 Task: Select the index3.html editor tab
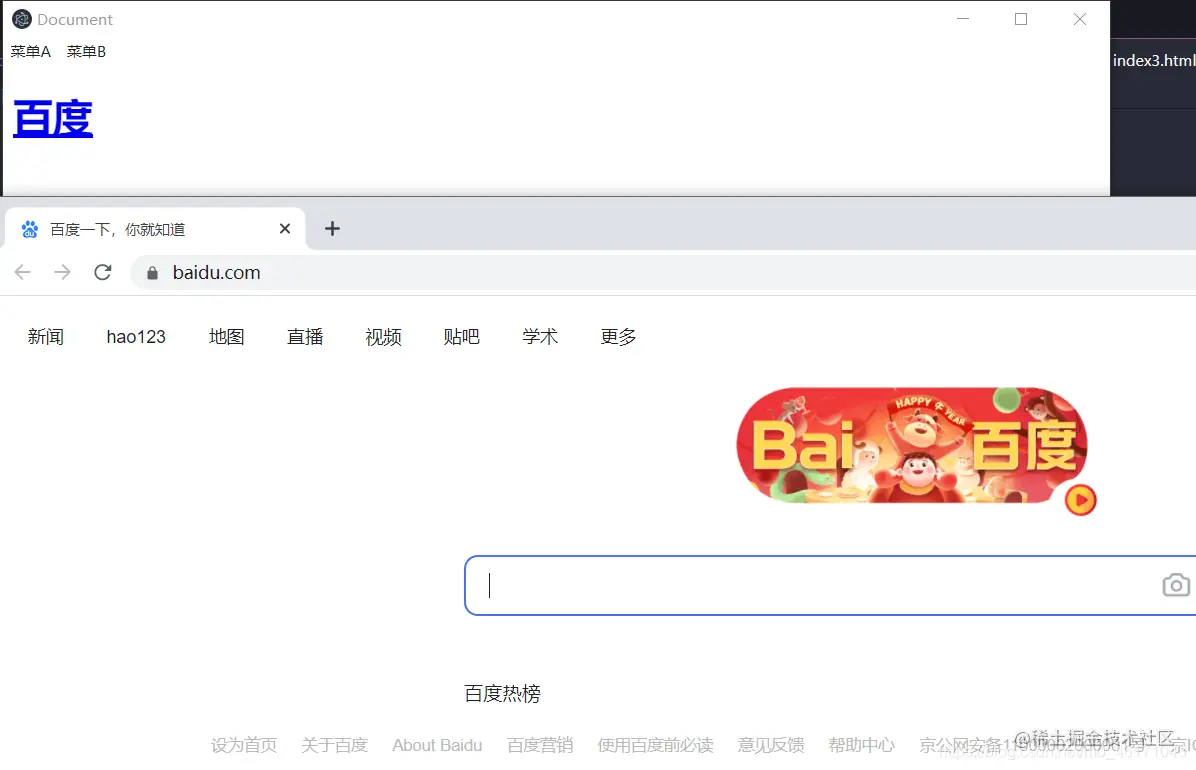pos(1154,60)
